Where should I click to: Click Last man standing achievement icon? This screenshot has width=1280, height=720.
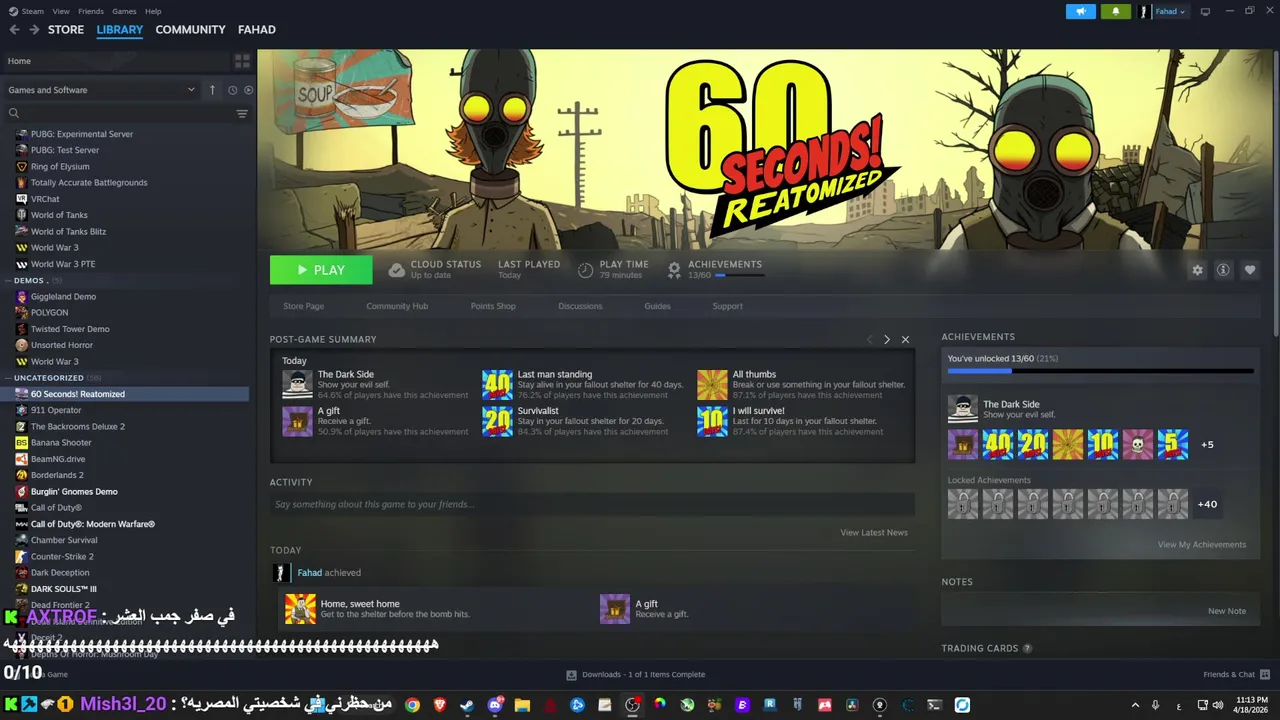[497, 385]
